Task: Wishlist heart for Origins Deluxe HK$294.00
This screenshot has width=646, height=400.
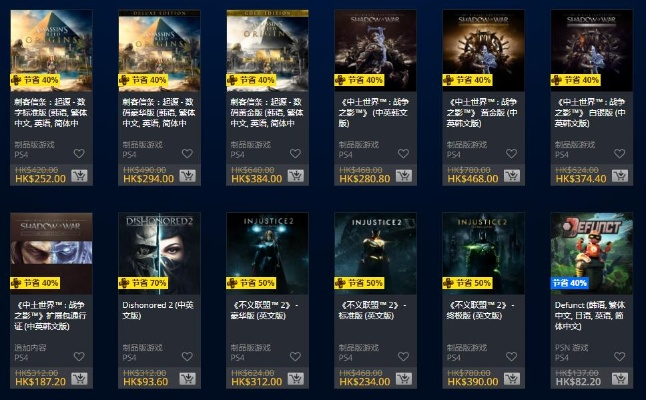Action: point(187,154)
